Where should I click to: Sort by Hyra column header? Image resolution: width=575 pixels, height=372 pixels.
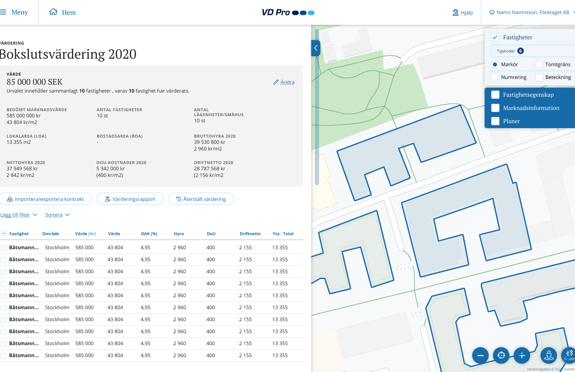click(x=179, y=234)
